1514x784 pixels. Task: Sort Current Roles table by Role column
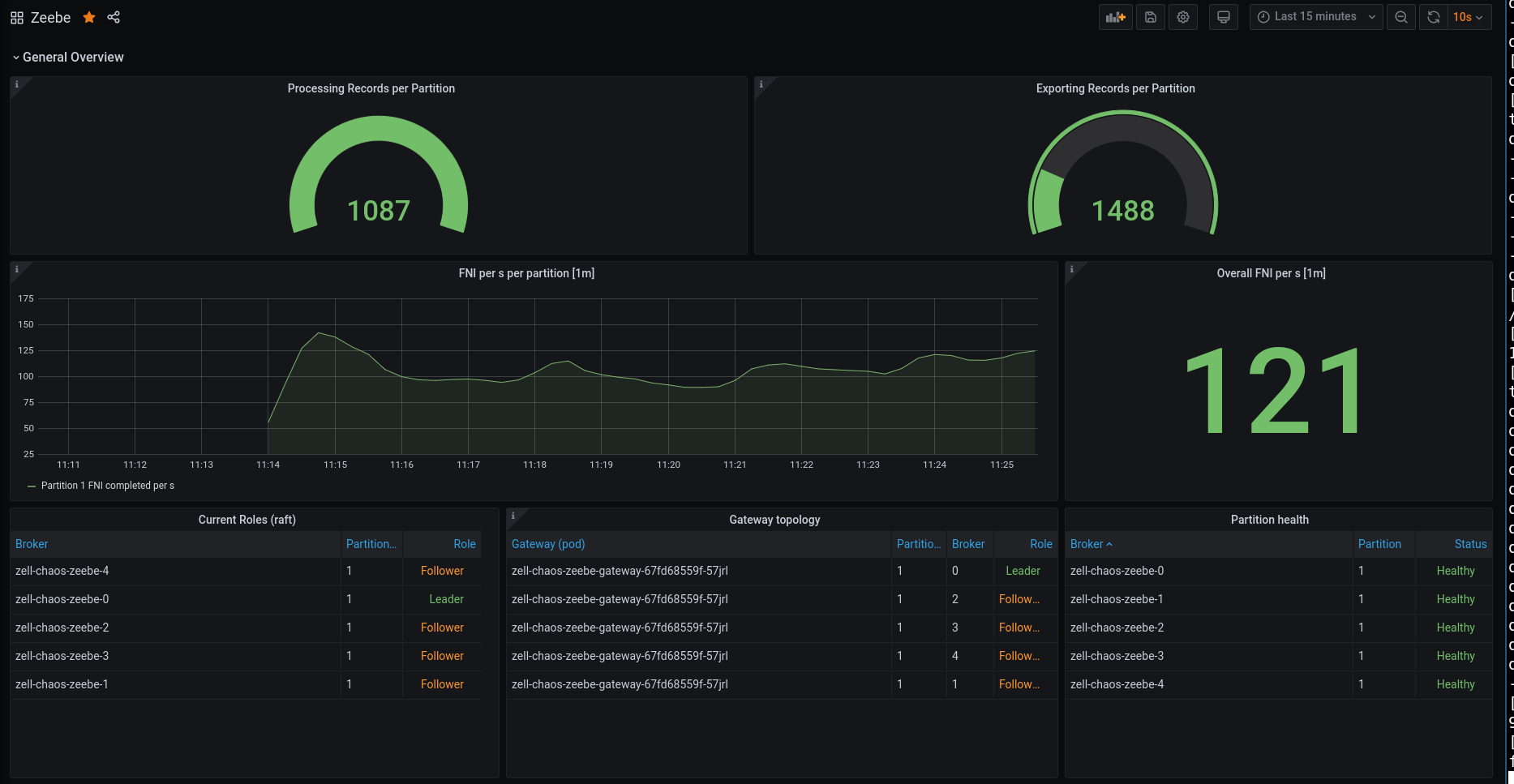pyautogui.click(x=465, y=544)
